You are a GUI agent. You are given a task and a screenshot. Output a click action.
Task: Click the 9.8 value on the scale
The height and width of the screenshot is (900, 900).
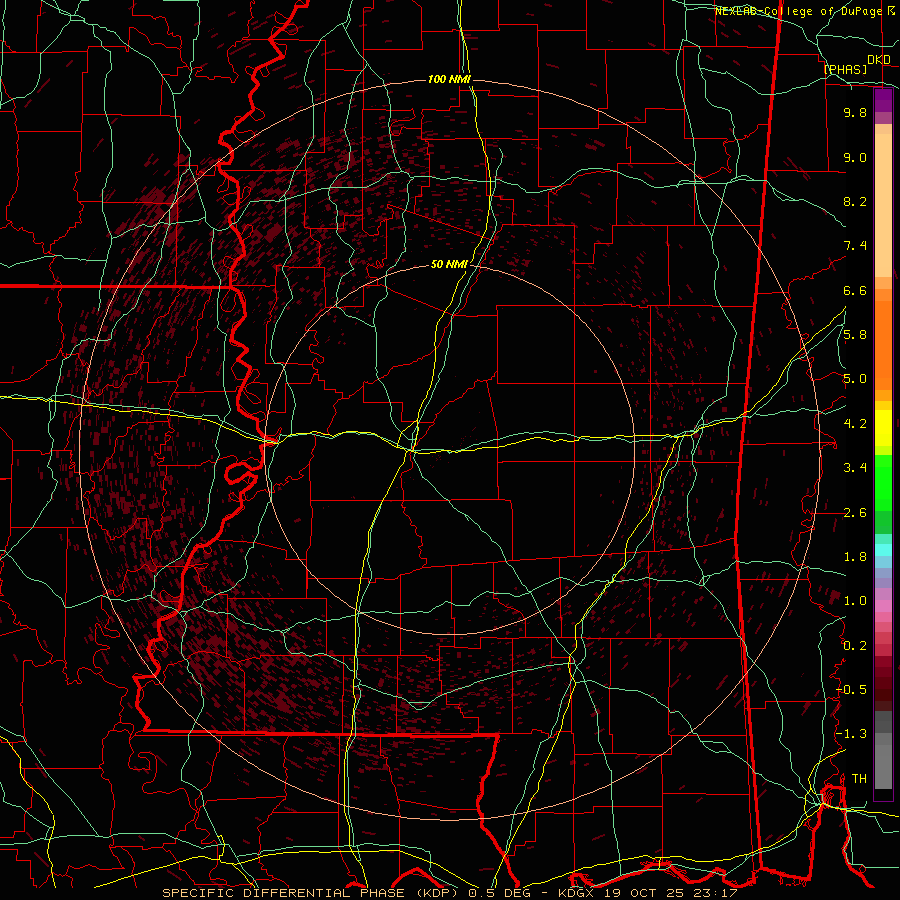pyautogui.click(x=855, y=112)
